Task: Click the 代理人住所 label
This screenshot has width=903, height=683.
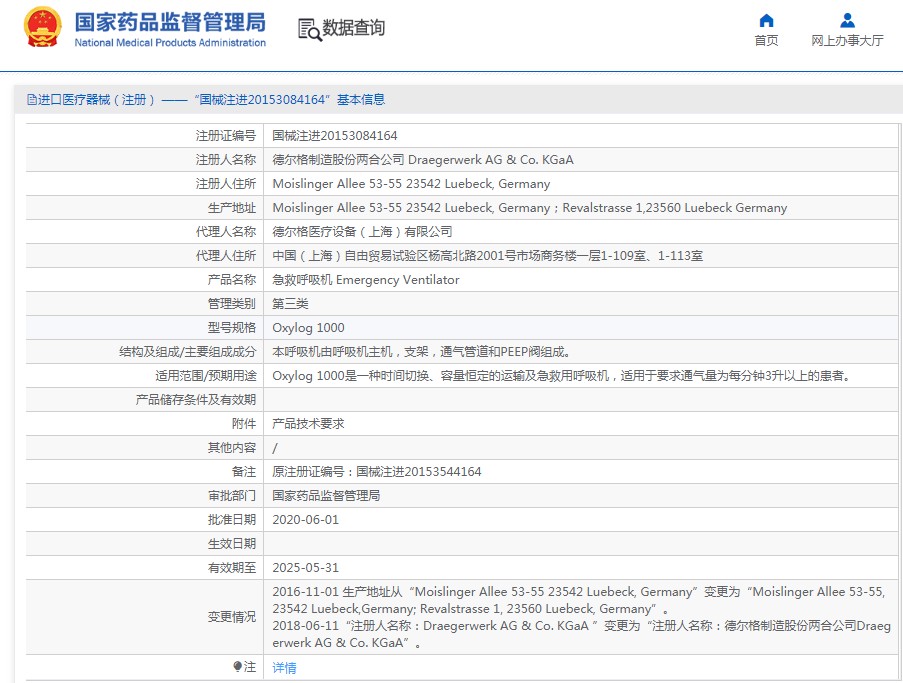Action: (x=226, y=256)
